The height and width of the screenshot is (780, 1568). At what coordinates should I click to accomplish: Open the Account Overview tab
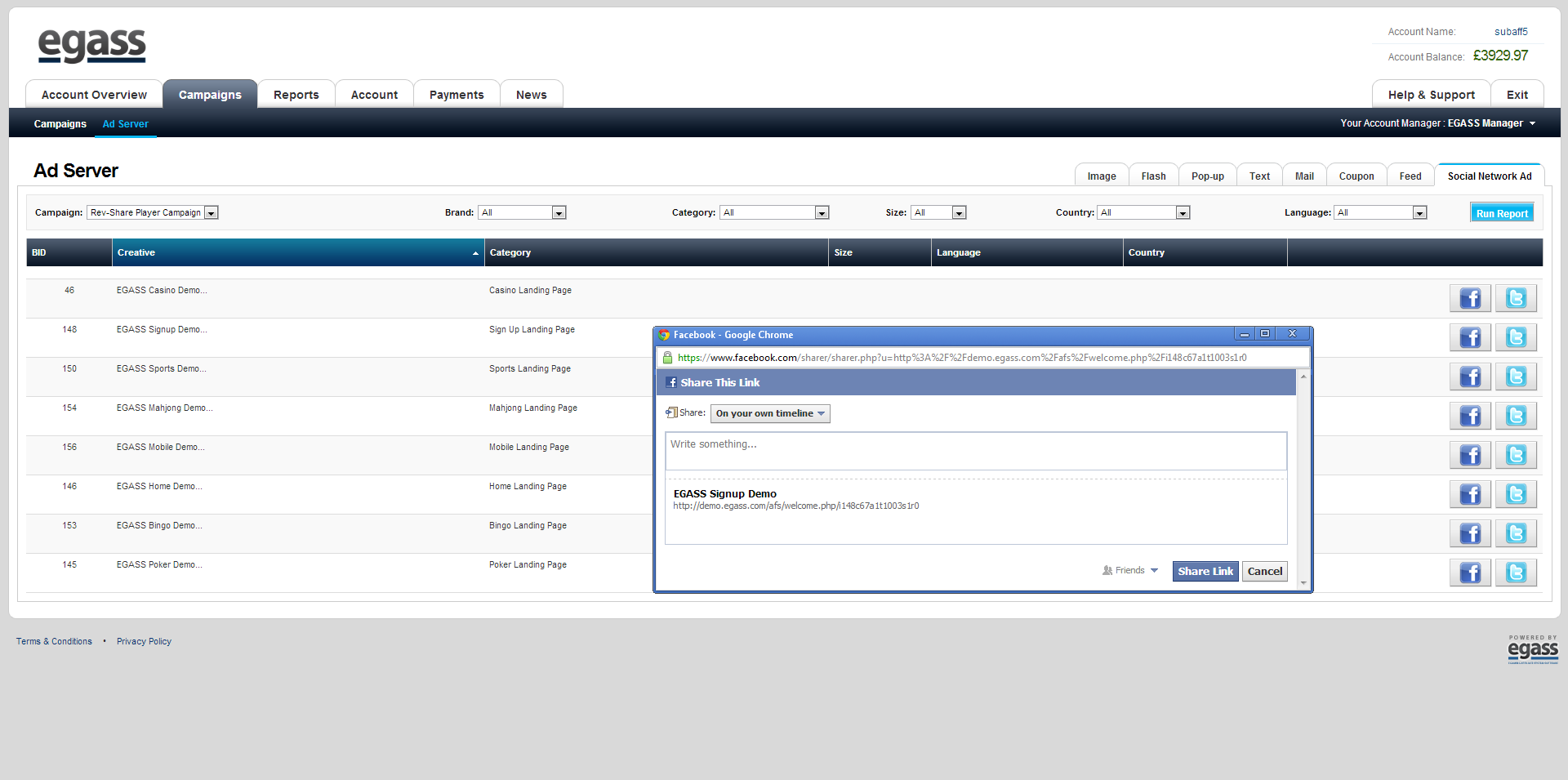click(x=94, y=95)
